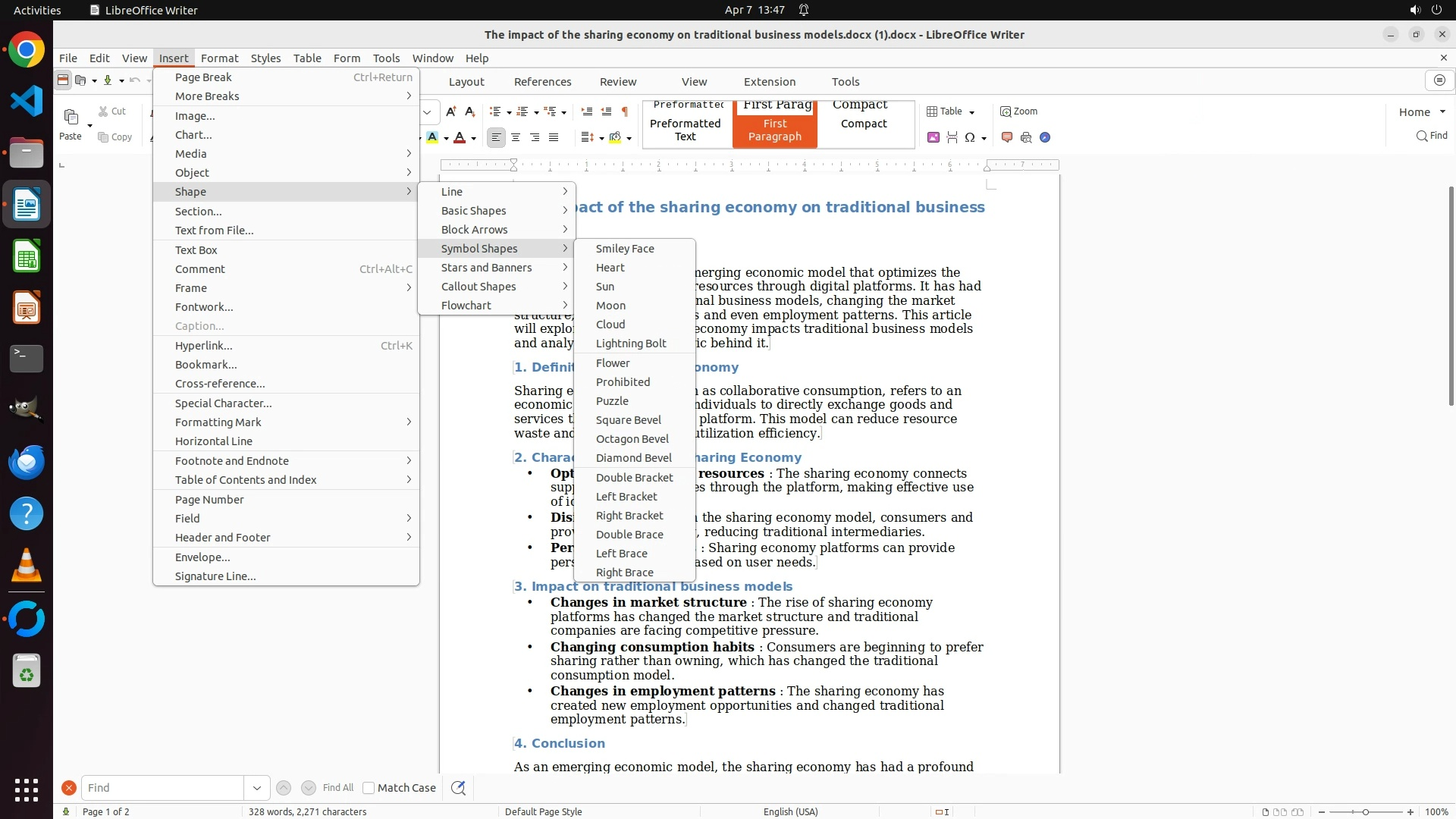Apply the Compact paragraph style
The image size is (1456, 819).
point(863,124)
